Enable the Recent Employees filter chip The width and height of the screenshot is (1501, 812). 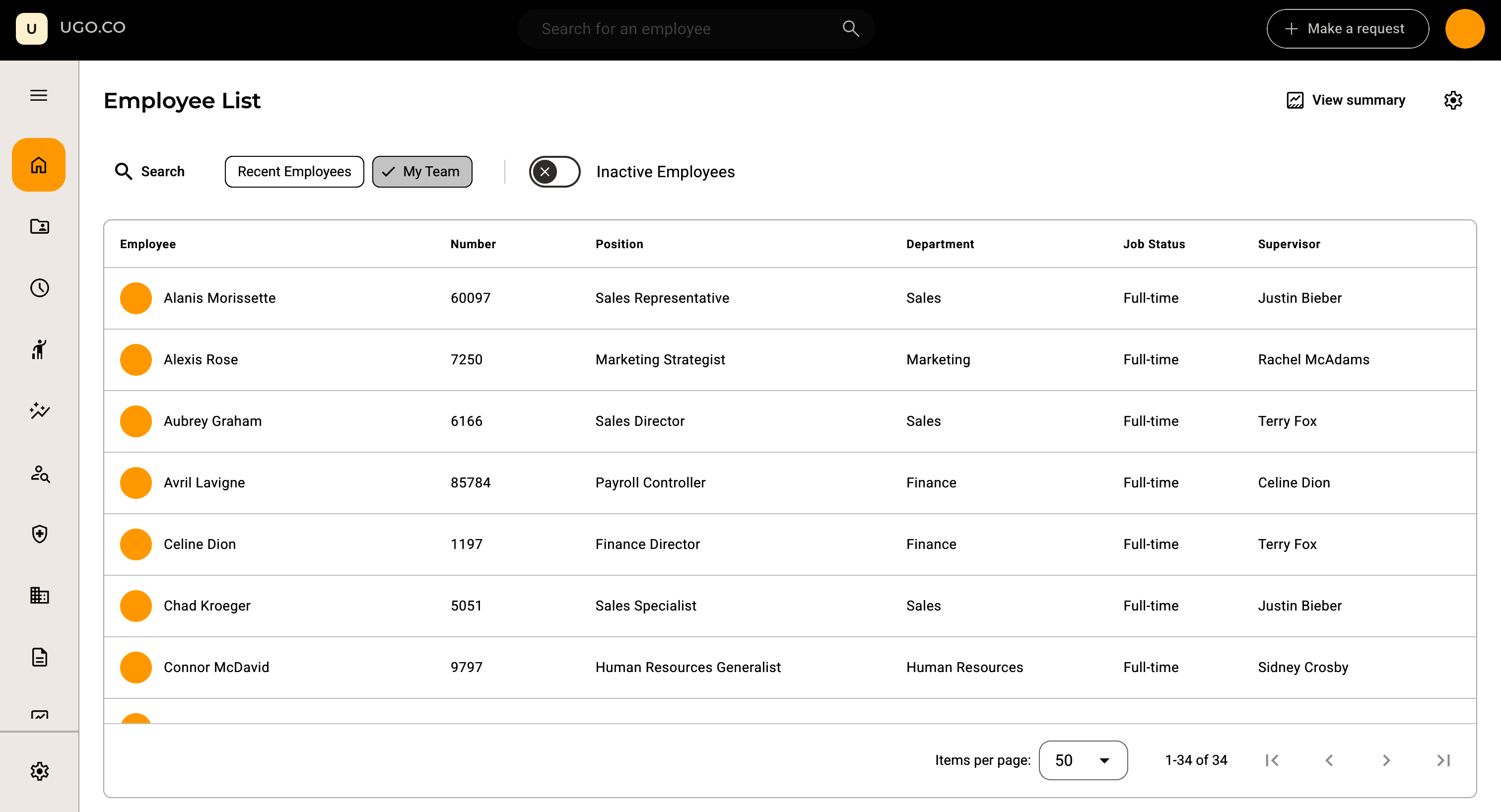coord(294,172)
